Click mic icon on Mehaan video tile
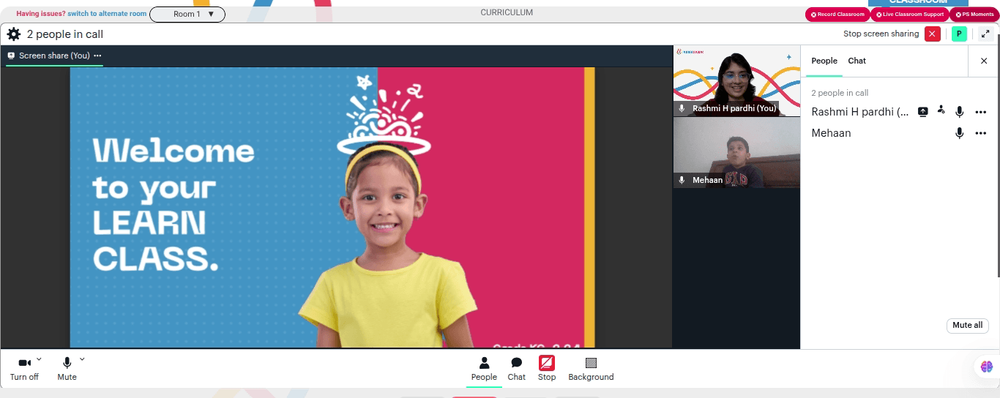This screenshot has width=1000, height=398. [x=682, y=181]
